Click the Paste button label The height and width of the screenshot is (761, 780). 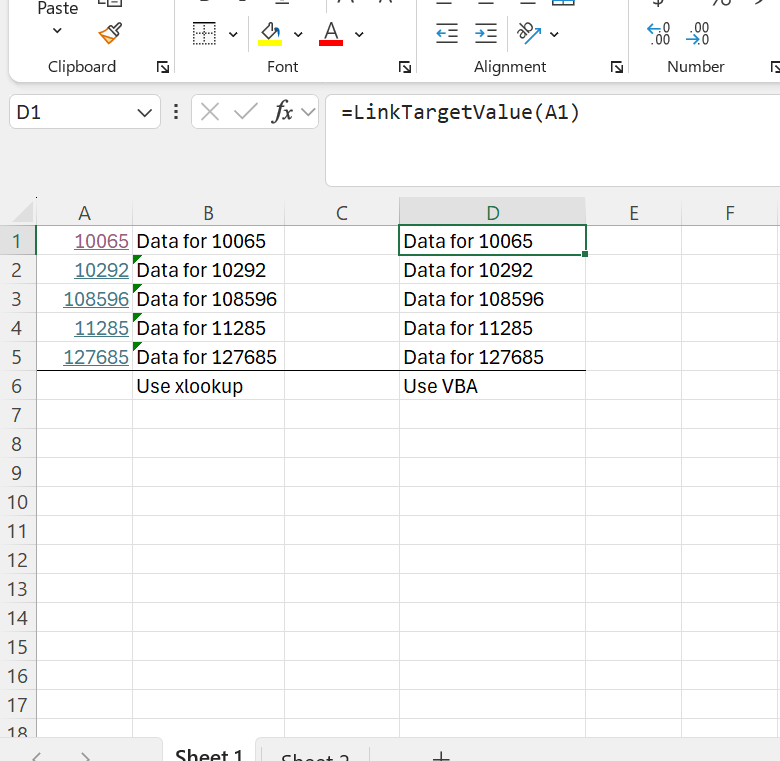(x=58, y=8)
